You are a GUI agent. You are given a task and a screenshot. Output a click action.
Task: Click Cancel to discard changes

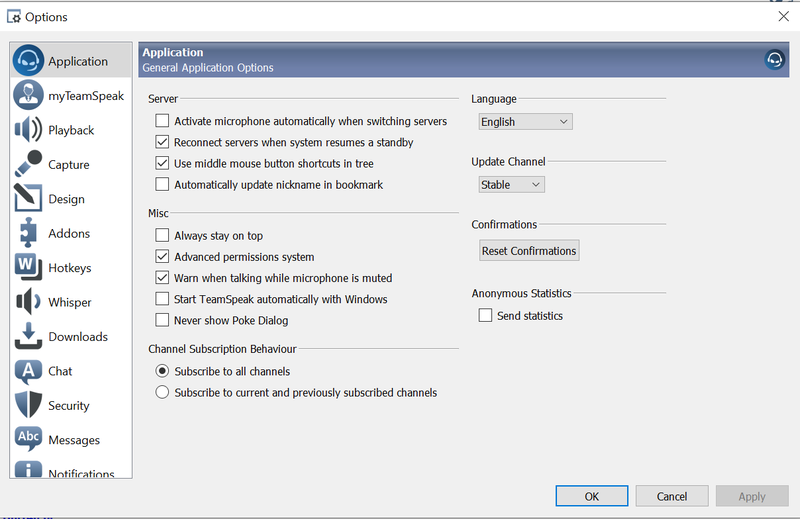point(672,496)
